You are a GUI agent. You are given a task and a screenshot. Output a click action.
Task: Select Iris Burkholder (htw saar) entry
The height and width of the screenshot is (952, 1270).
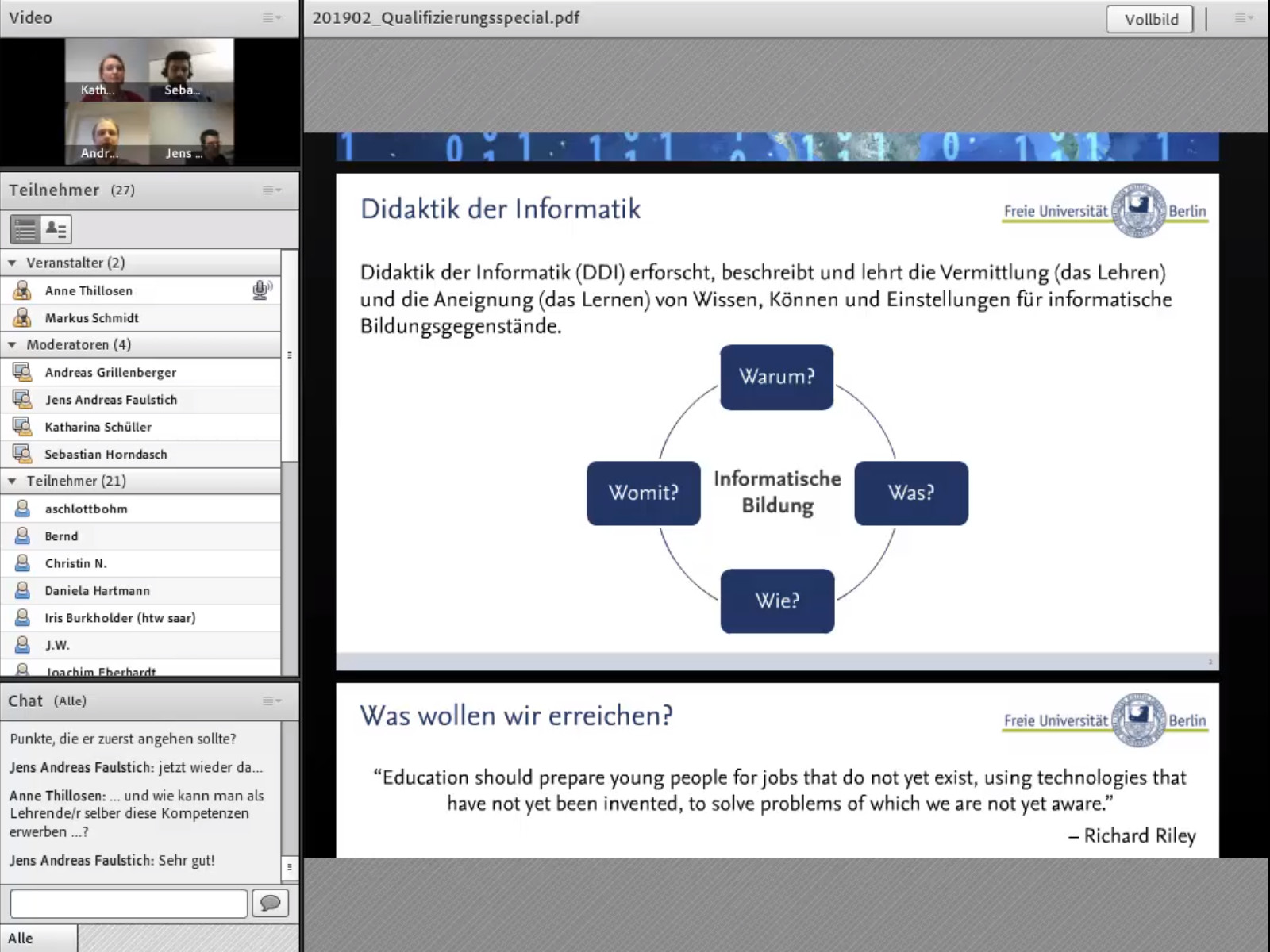point(140,617)
